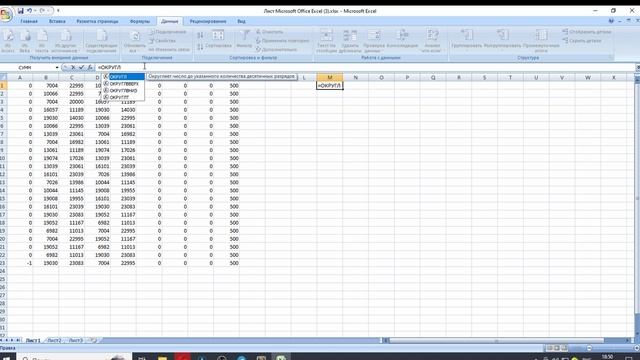Click the Office button
The image size is (640, 360).
point(7,15)
